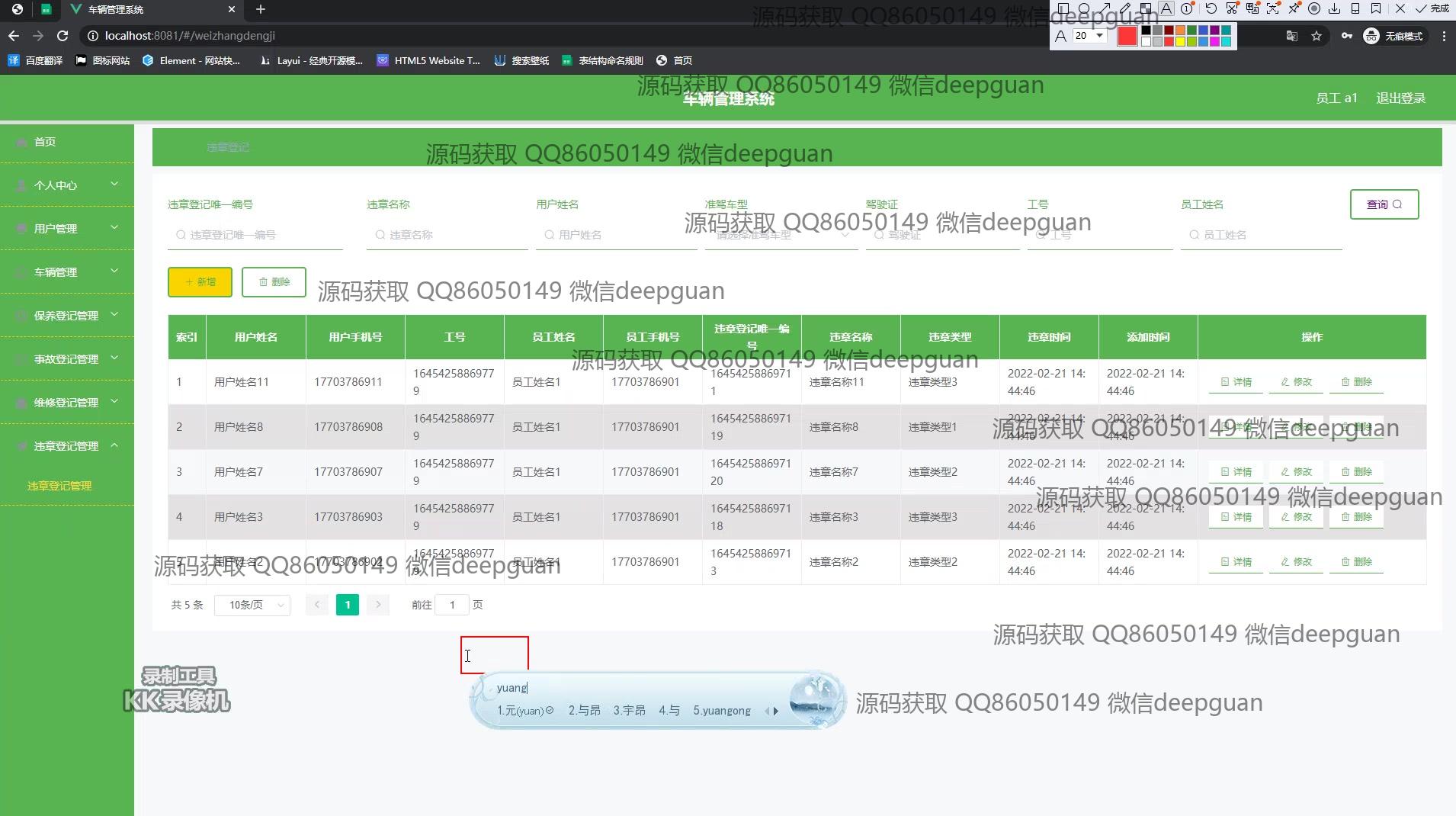Viewport: 1456px width, 816px height.
Task: Pin the screenshot with pin icon
Action: click(x=1294, y=9)
